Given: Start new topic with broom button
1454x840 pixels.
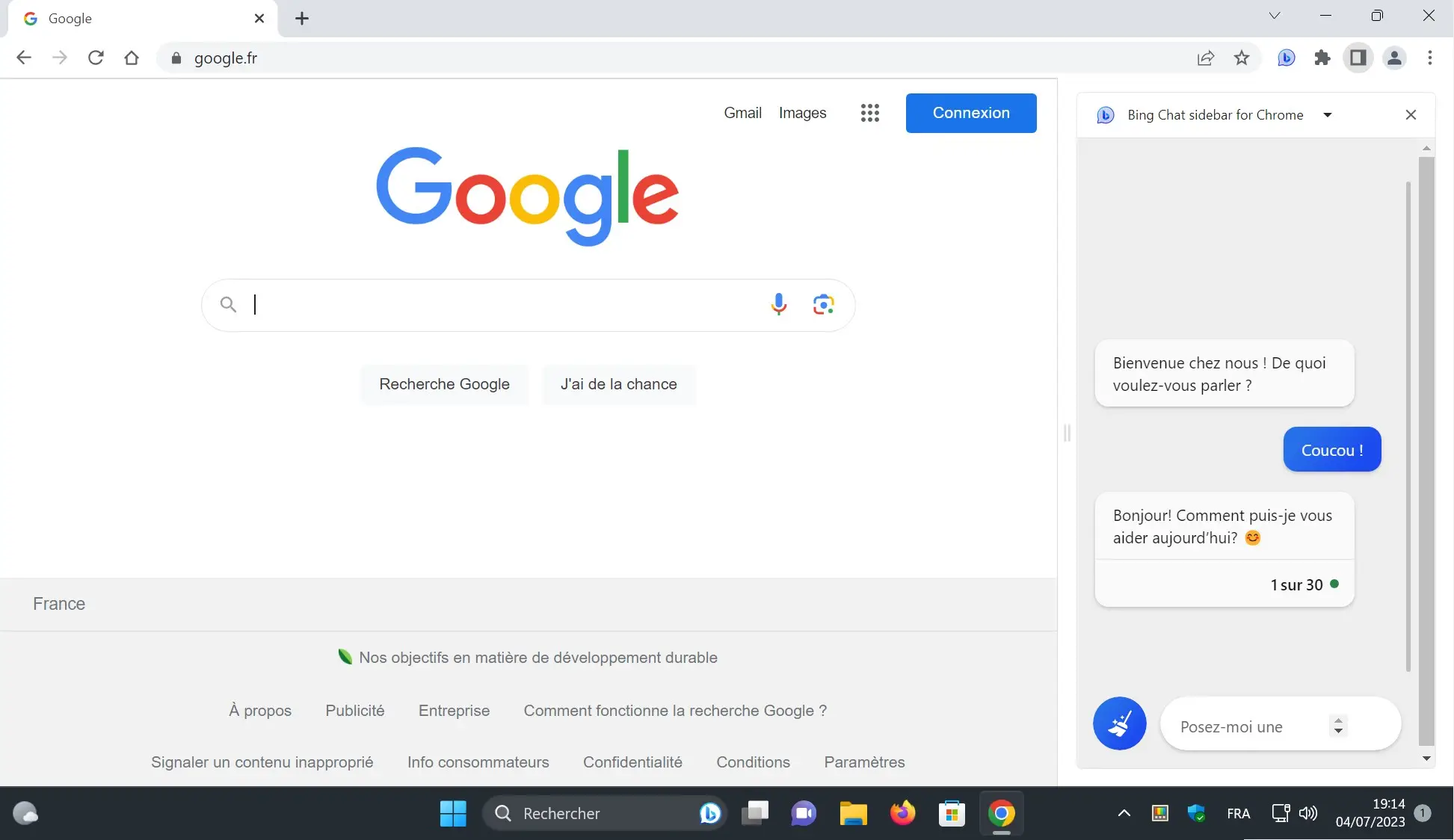Looking at the screenshot, I should click(1119, 723).
